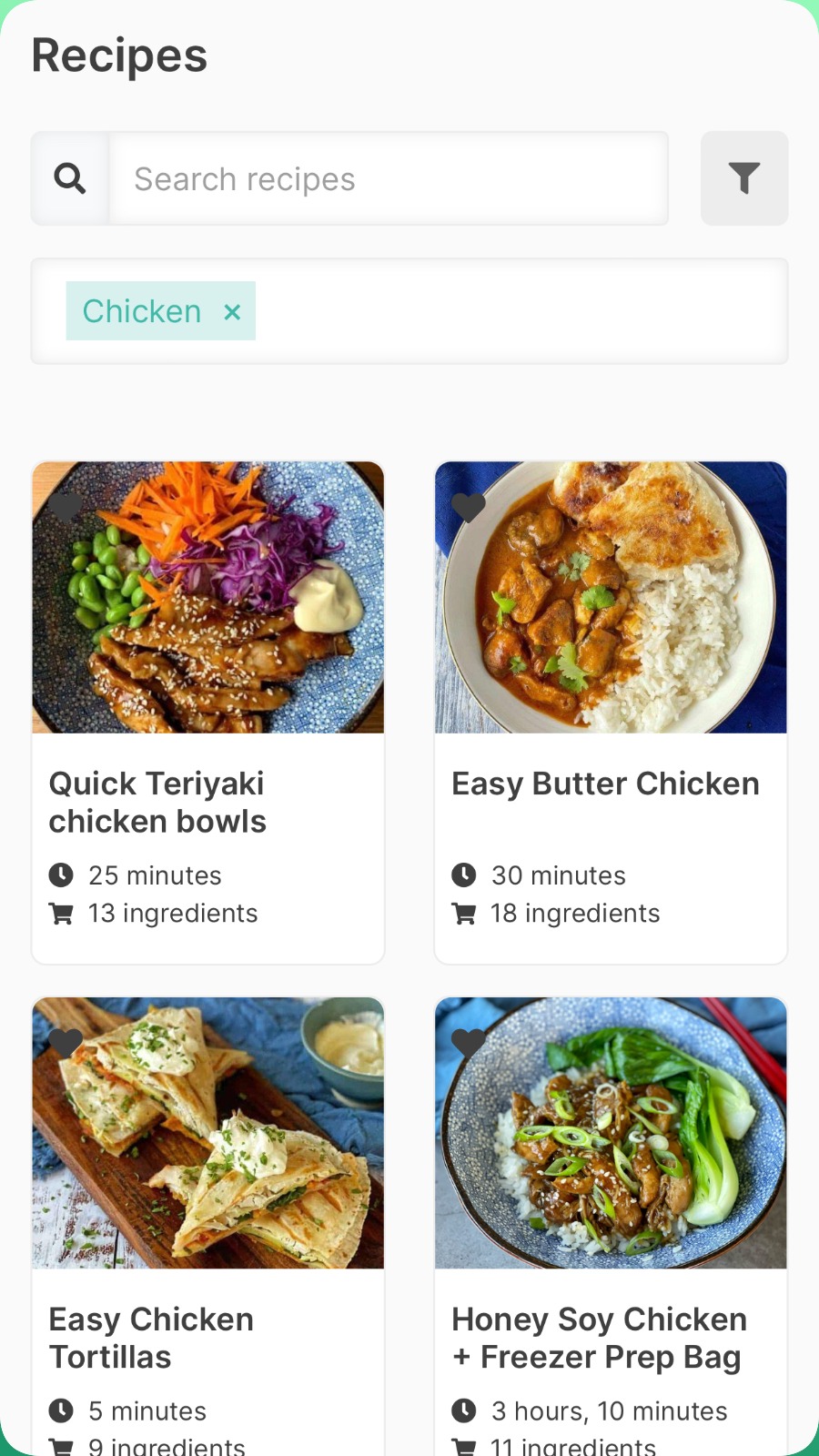Remove the Chicken filter tag
The height and width of the screenshot is (1456, 819).
tap(232, 312)
